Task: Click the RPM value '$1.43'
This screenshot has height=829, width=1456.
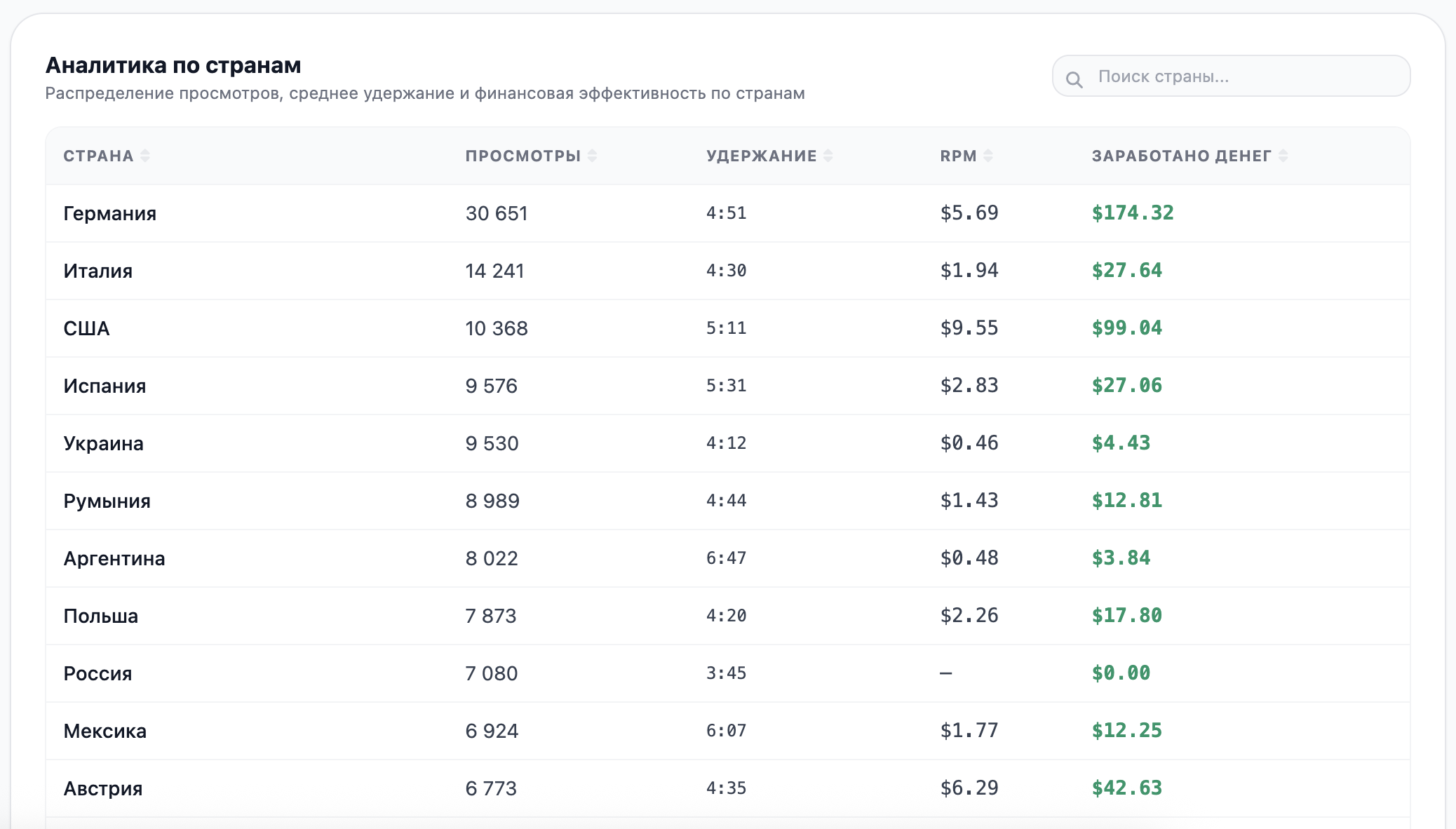Action: [x=969, y=501]
